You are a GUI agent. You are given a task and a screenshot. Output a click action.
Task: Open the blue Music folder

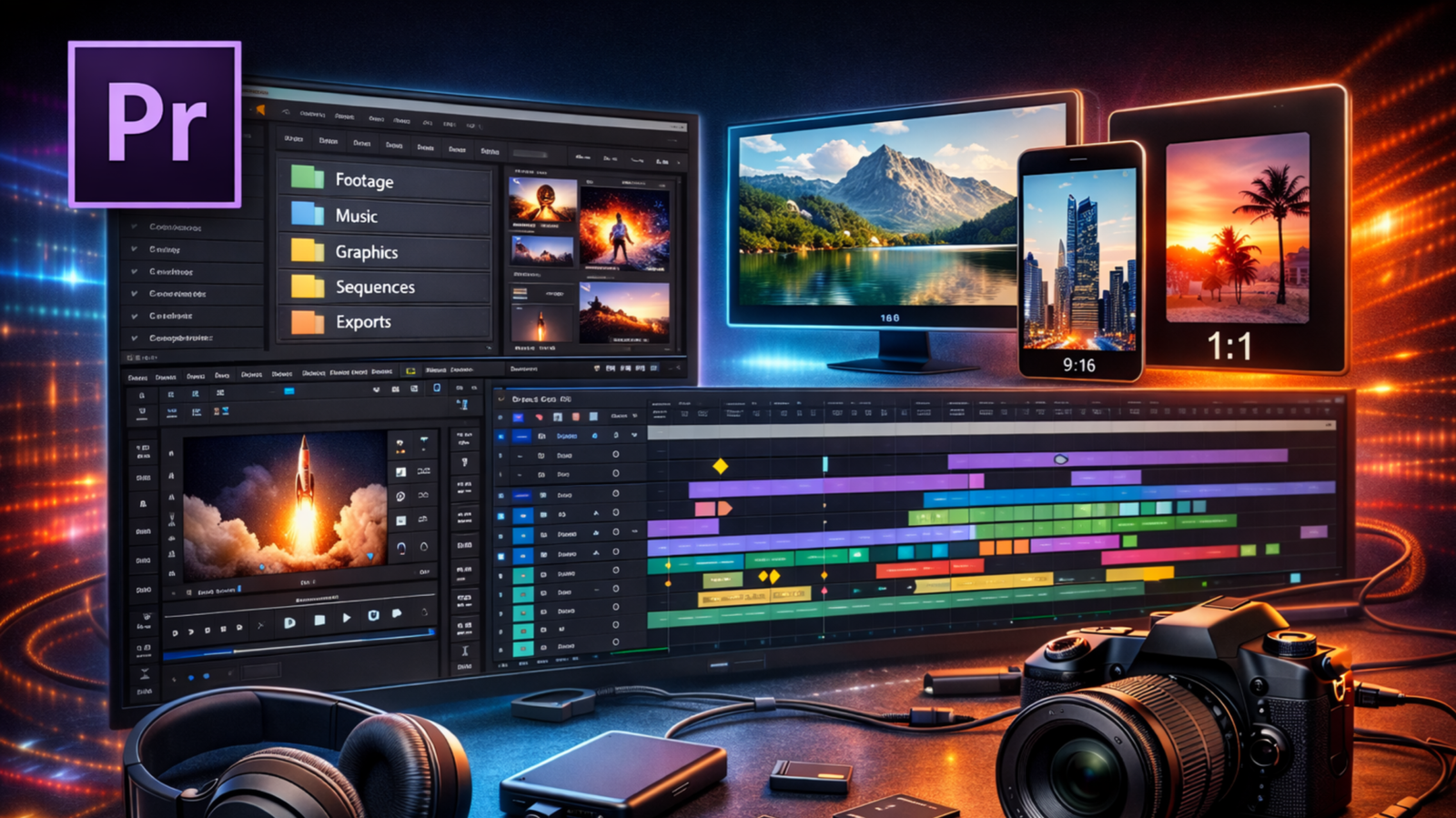coord(308,214)
